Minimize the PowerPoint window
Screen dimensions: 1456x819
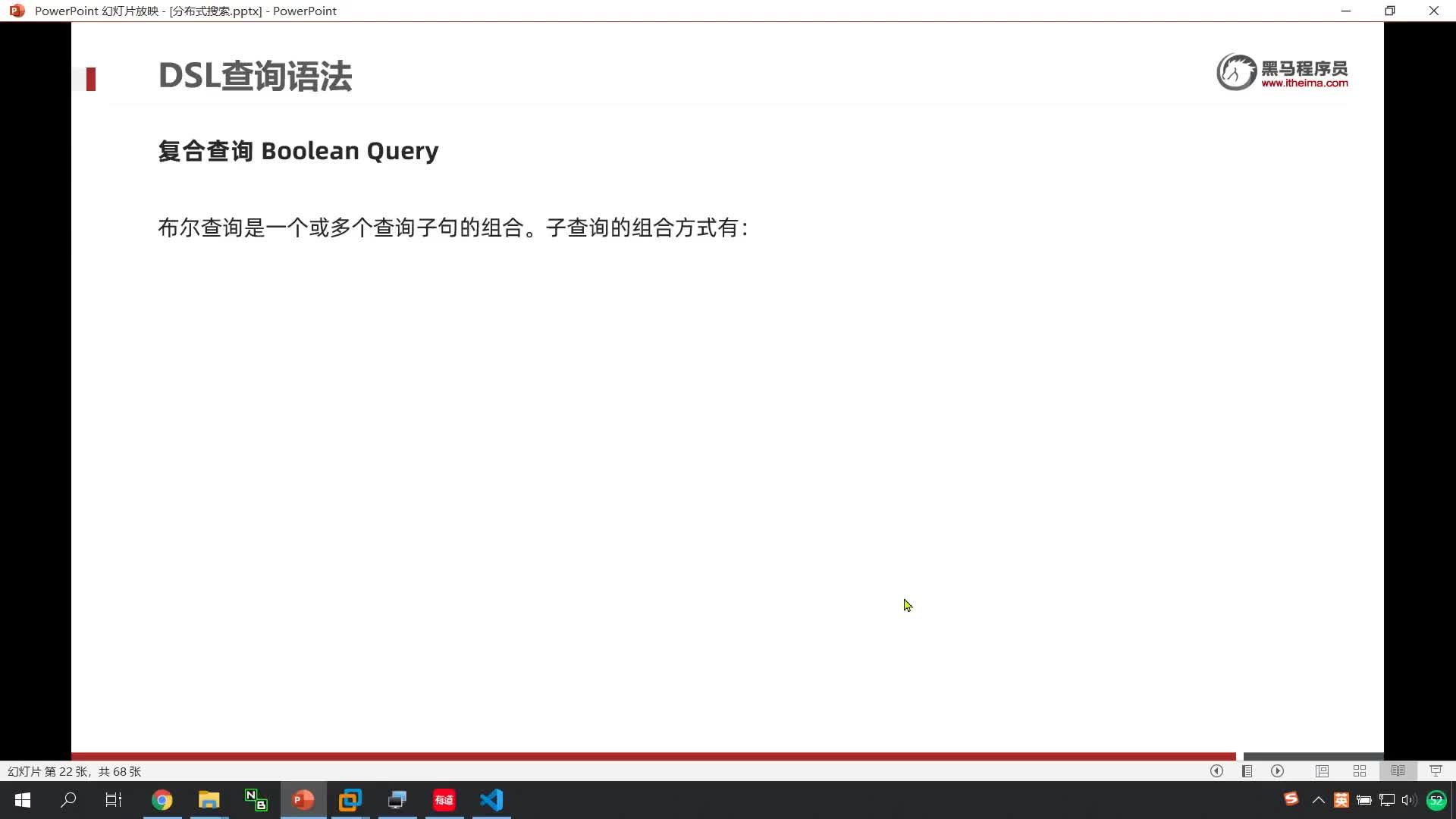click(x=1346, y=11)
